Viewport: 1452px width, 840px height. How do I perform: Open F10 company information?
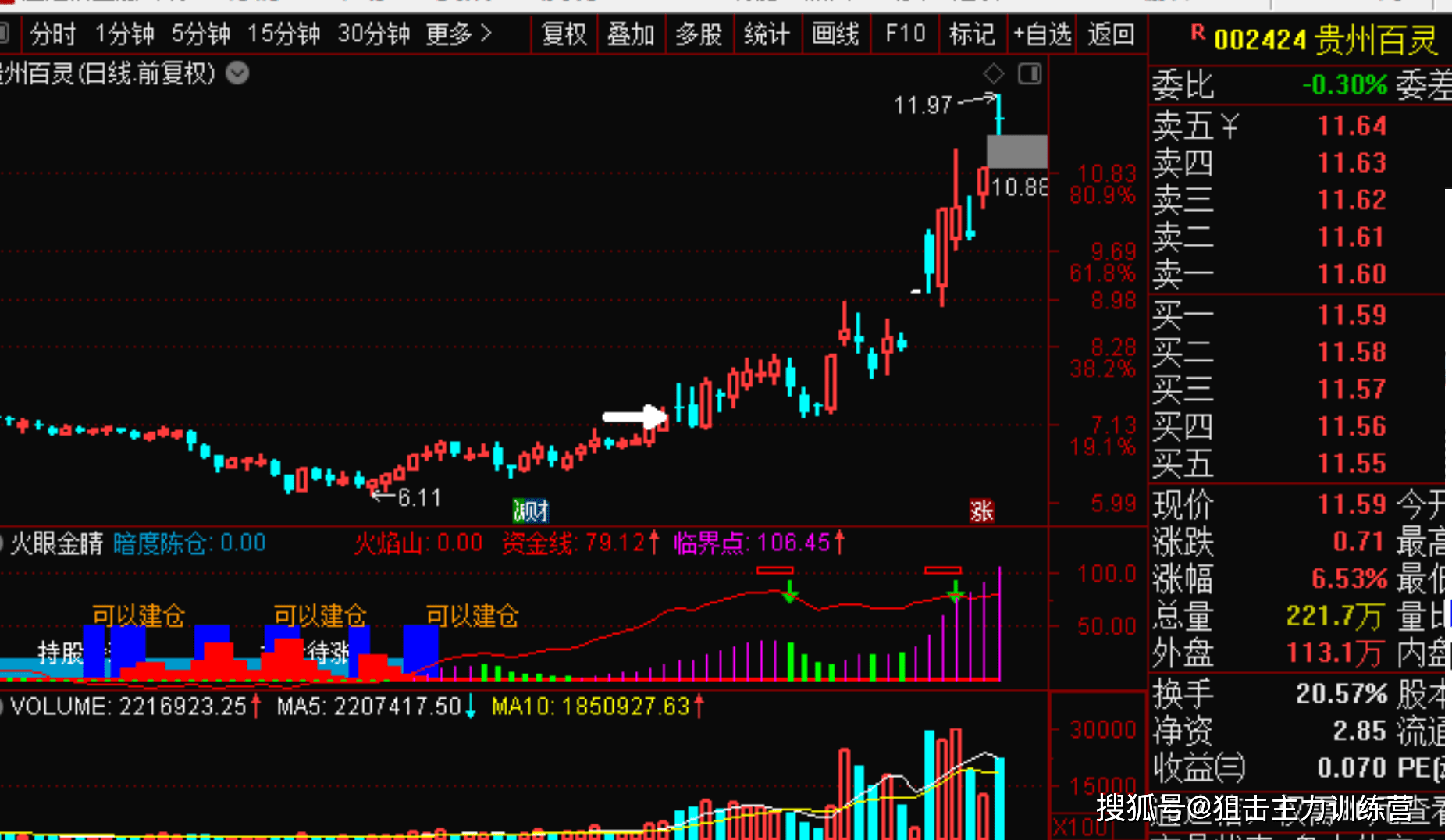[905, 34]
